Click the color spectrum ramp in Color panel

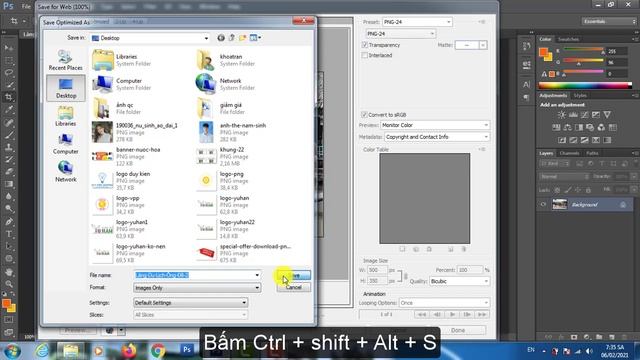[585, 85]
